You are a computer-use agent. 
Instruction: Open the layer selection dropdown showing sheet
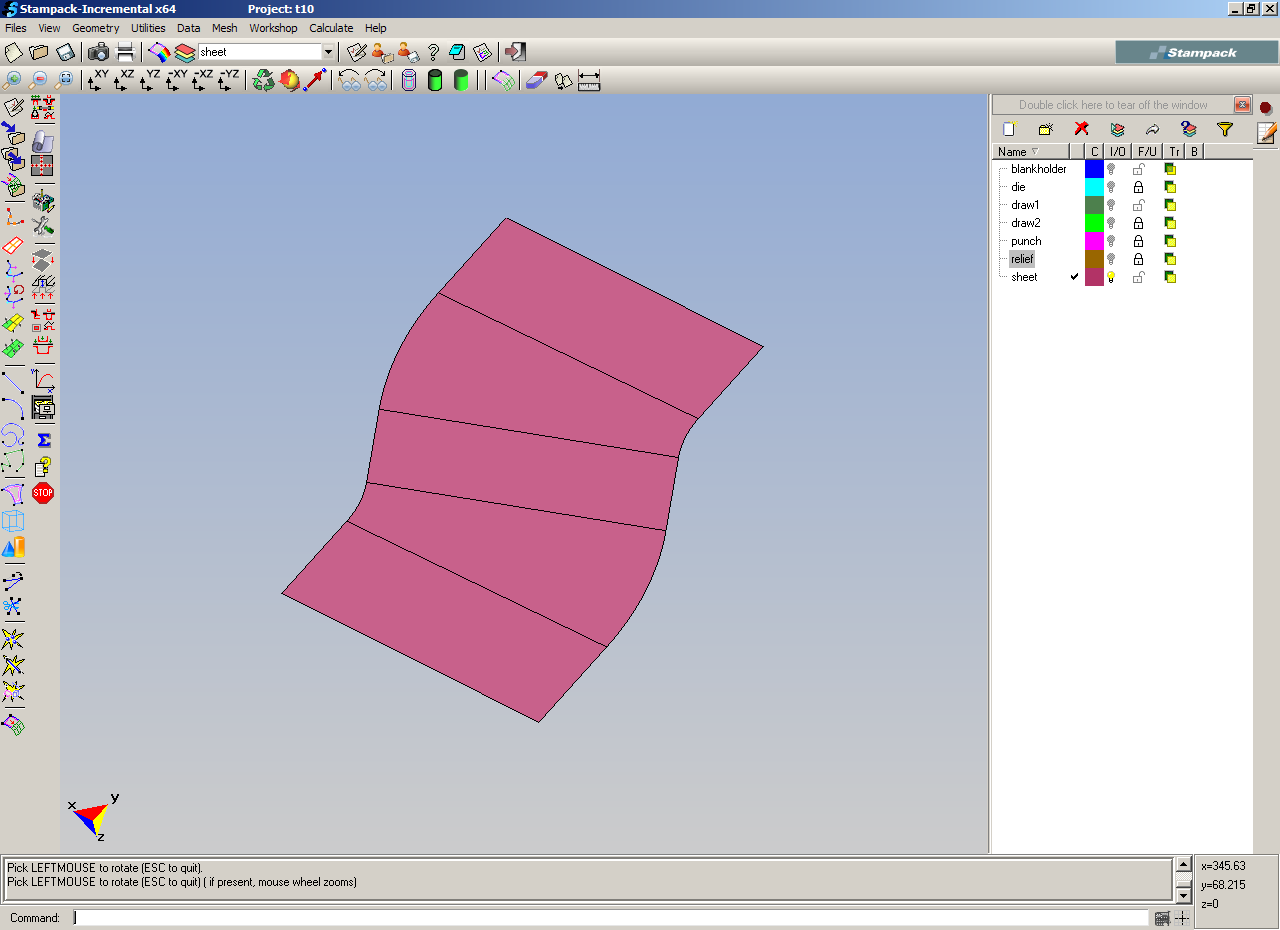point(328,52)
